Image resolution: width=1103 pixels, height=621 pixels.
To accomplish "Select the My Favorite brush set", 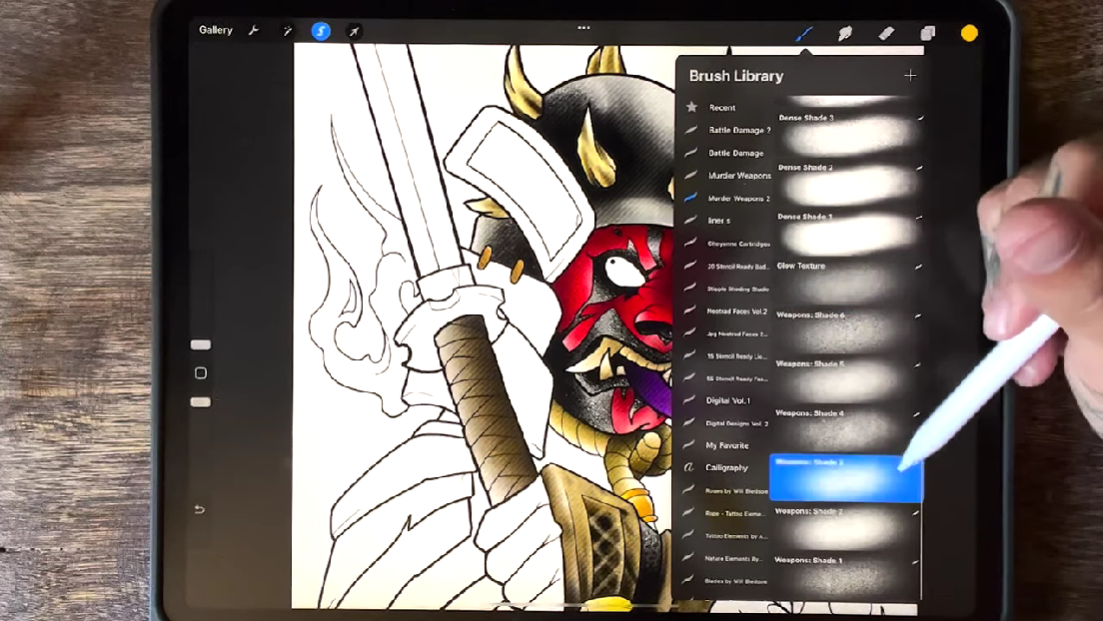I will pyautogui.click(x=727, y=445).
